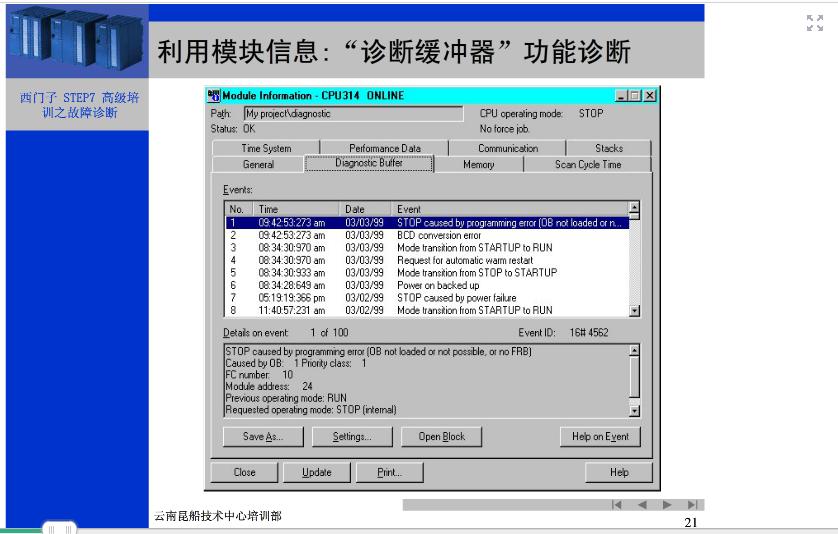Screen dimensions: 838x534
Task: Click the No. column header
Action: pos(239,210)
